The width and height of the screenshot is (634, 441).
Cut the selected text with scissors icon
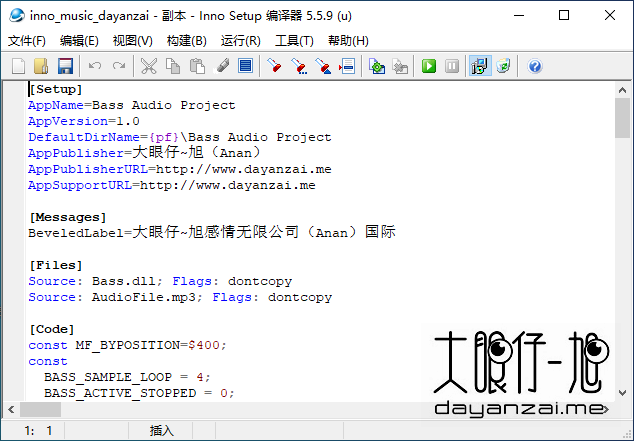[x=149, y=66]
